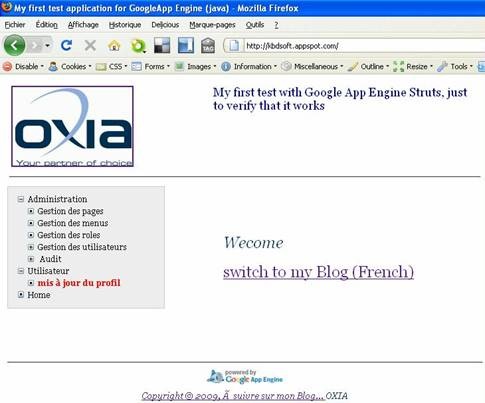This screenshot has height=403, width=485.
Task: Go to Home in the tree menu
Action: click(39, 295)
